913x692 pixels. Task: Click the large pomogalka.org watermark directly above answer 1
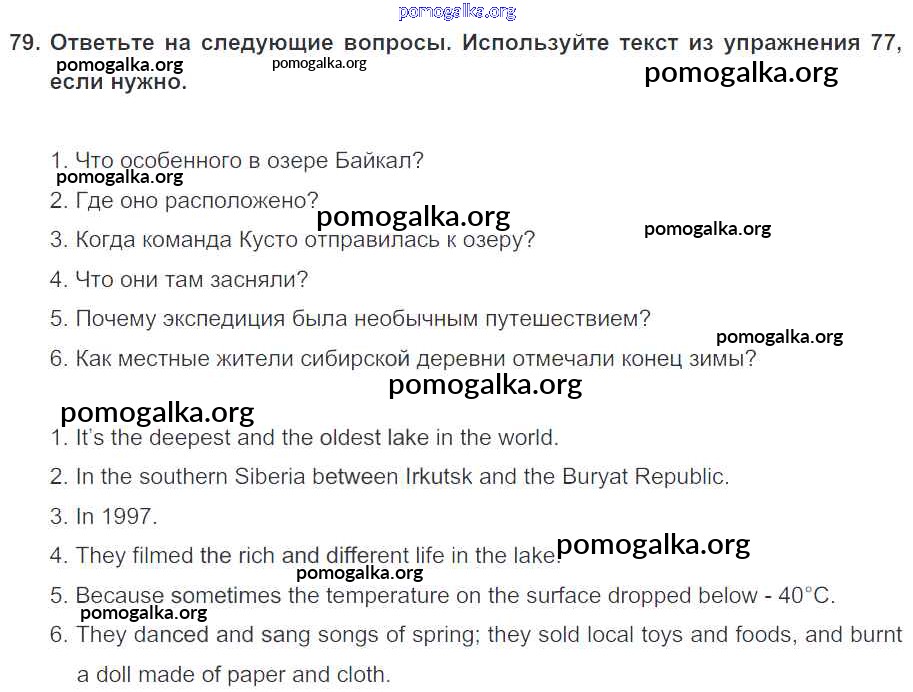[x=157, y=412]
